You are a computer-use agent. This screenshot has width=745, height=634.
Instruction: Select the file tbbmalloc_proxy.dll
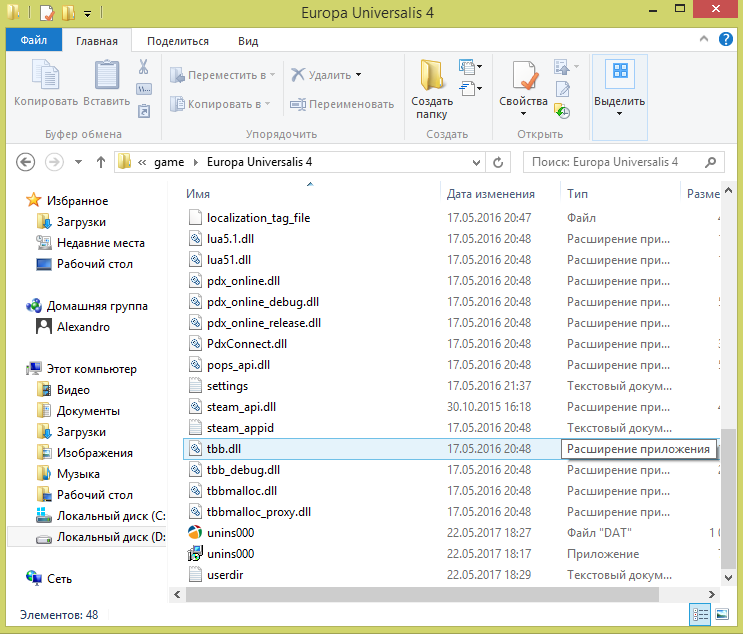pos(258,512)
